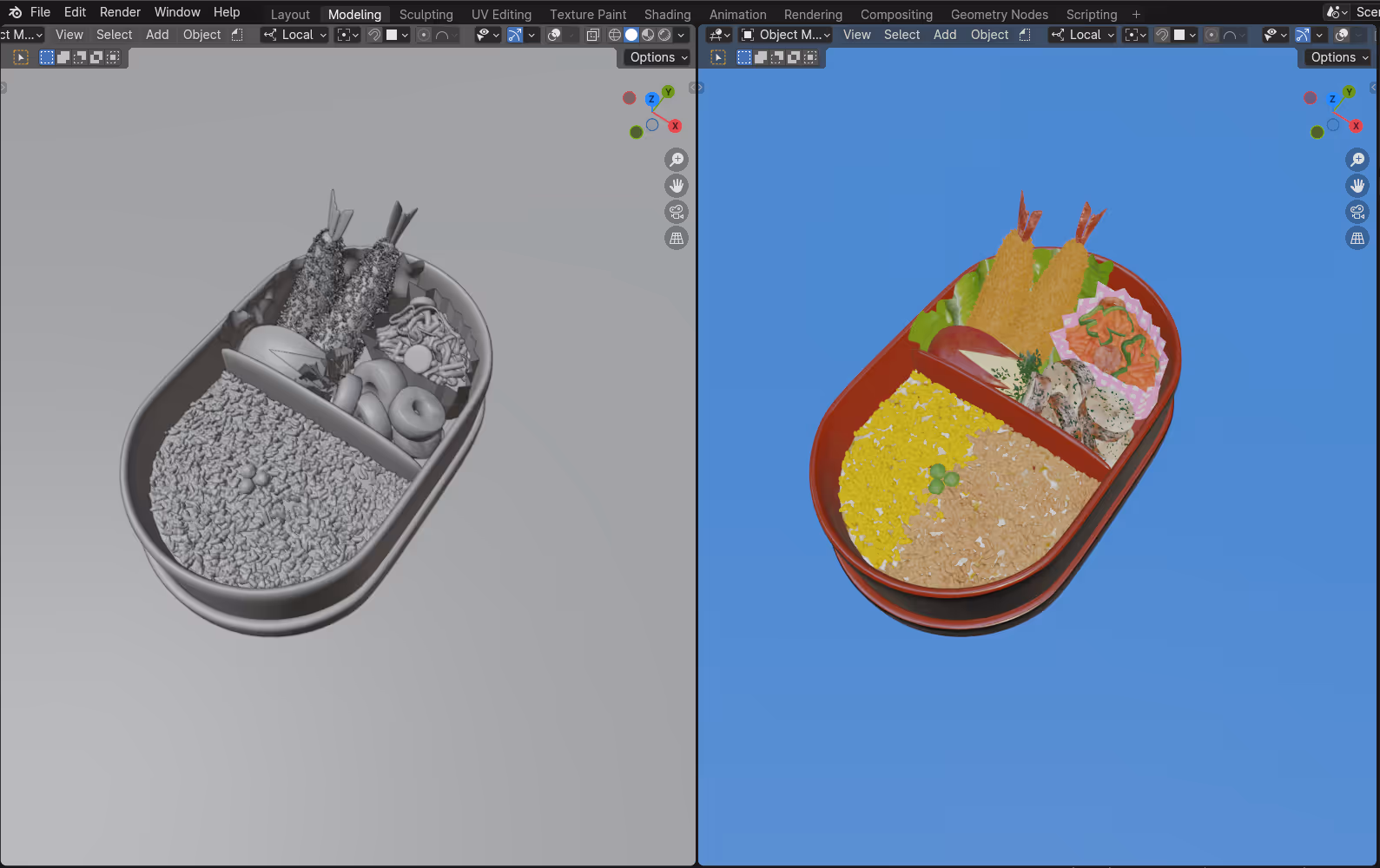
Task: Open Add menu in right viewport header
Action: (944, 35)
